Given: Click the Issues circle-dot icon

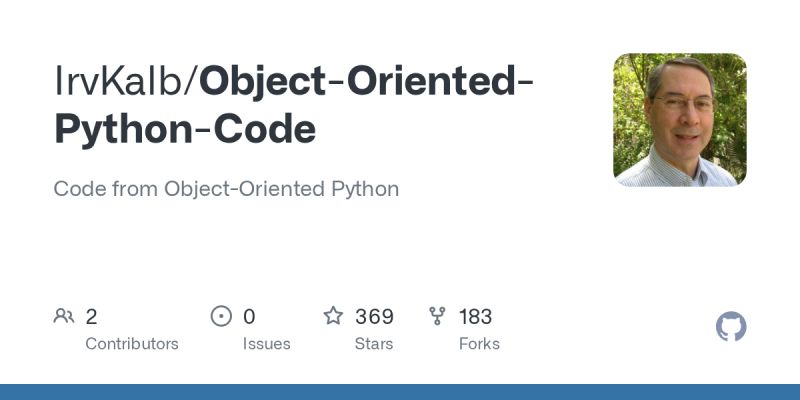Looking at the screenshot, I should pyautogui.click(x=221, y=317).
